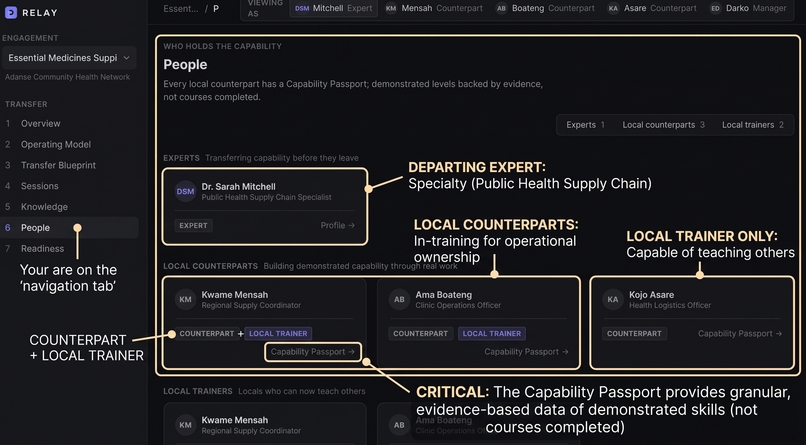The height and width of the screenshot is (445, 806).
Task: View as Mitchell Expert
Action: click(334, 8)
